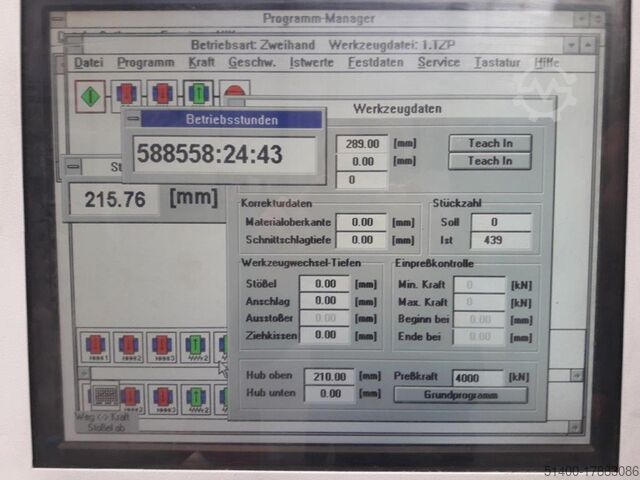This screenshot has height=480, width=640.
Task: Open the system menu of the position display window
Action: click(73, 167)
